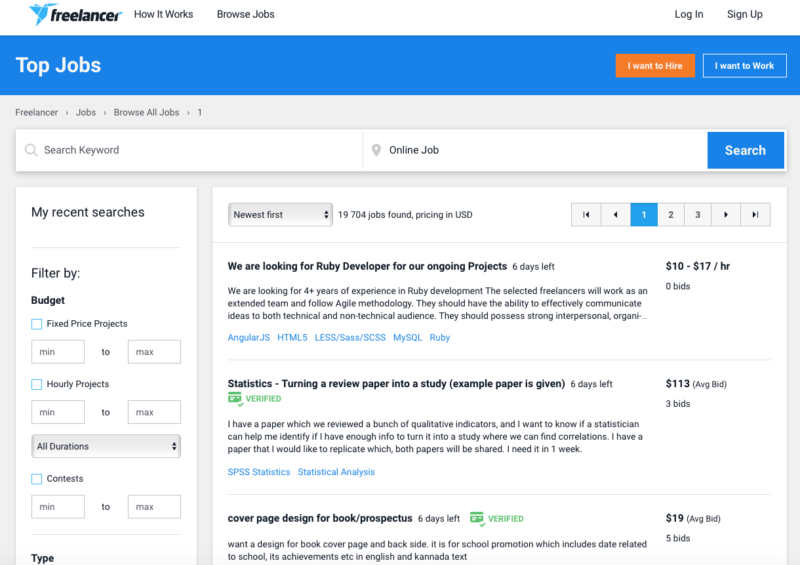
Task: Open the Newest first sort dropdown
Action: click(x=280, y=214)
